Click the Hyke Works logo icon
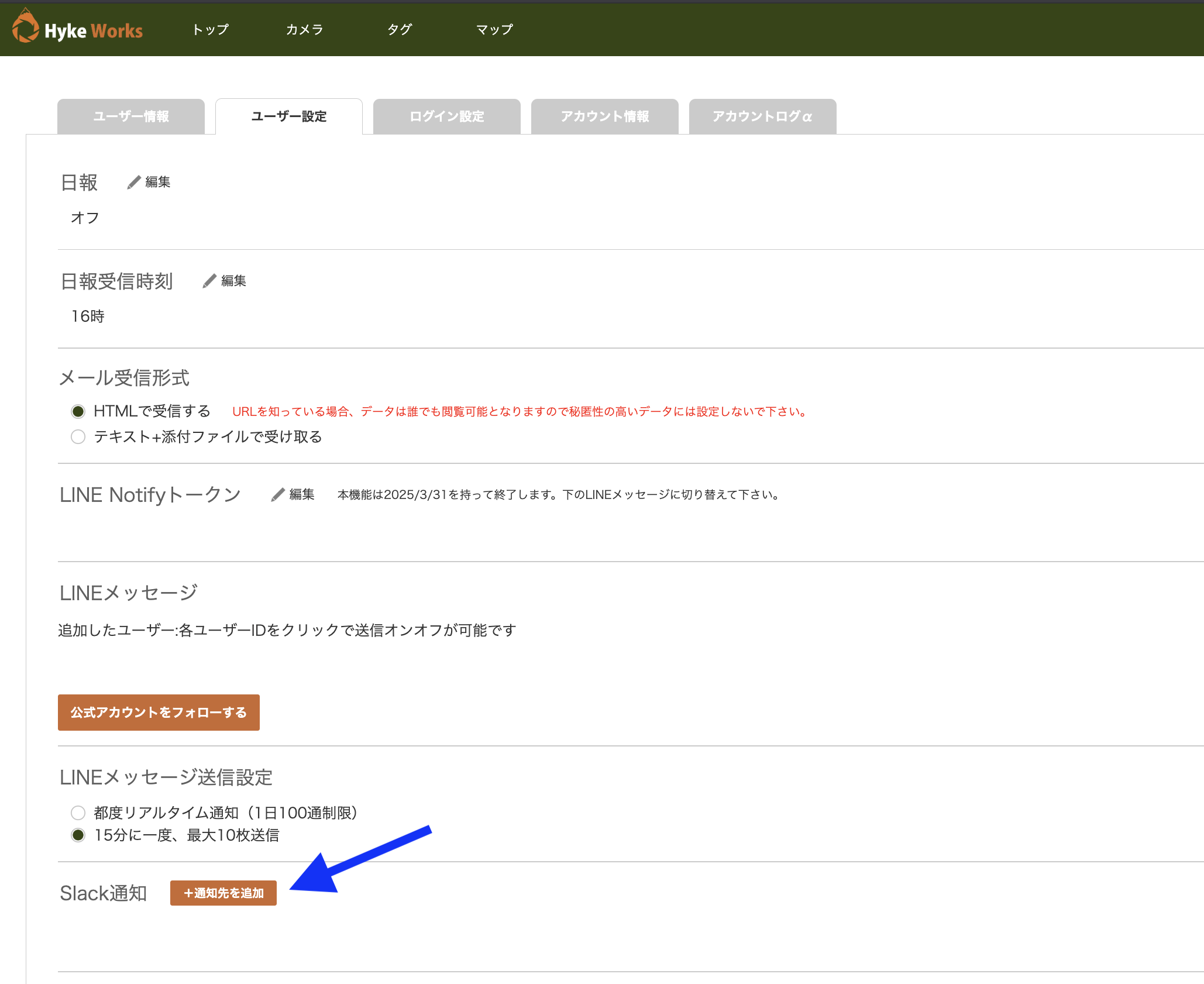Viewport: 1204px width, 984px height. (25, 27)
